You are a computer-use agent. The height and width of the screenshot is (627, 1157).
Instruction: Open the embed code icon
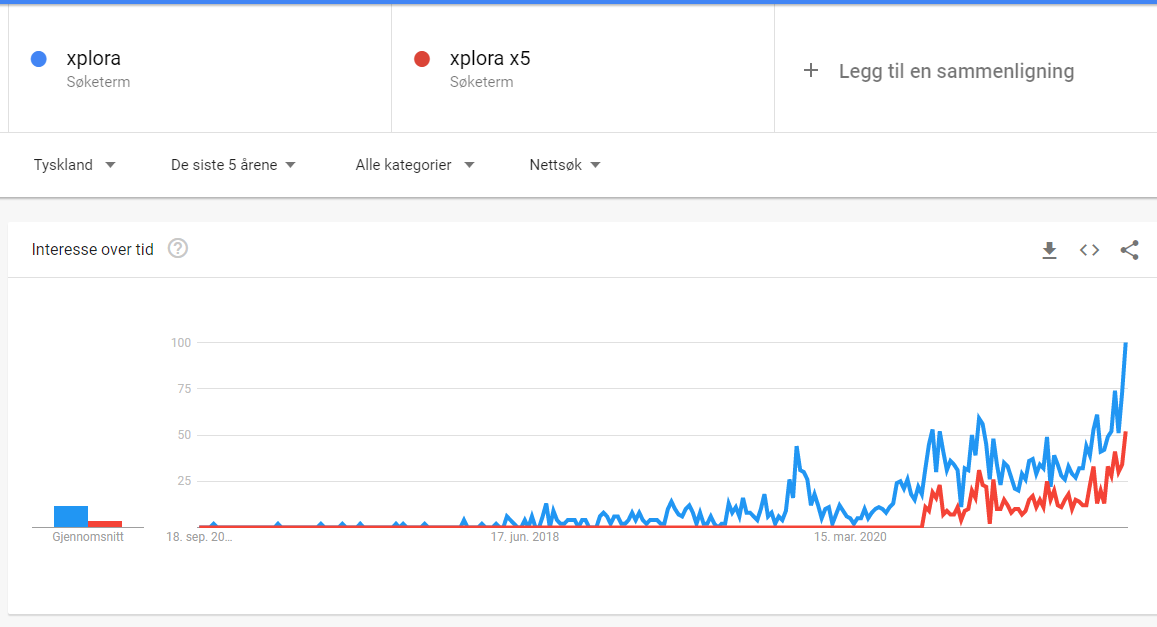point(1089,250)
